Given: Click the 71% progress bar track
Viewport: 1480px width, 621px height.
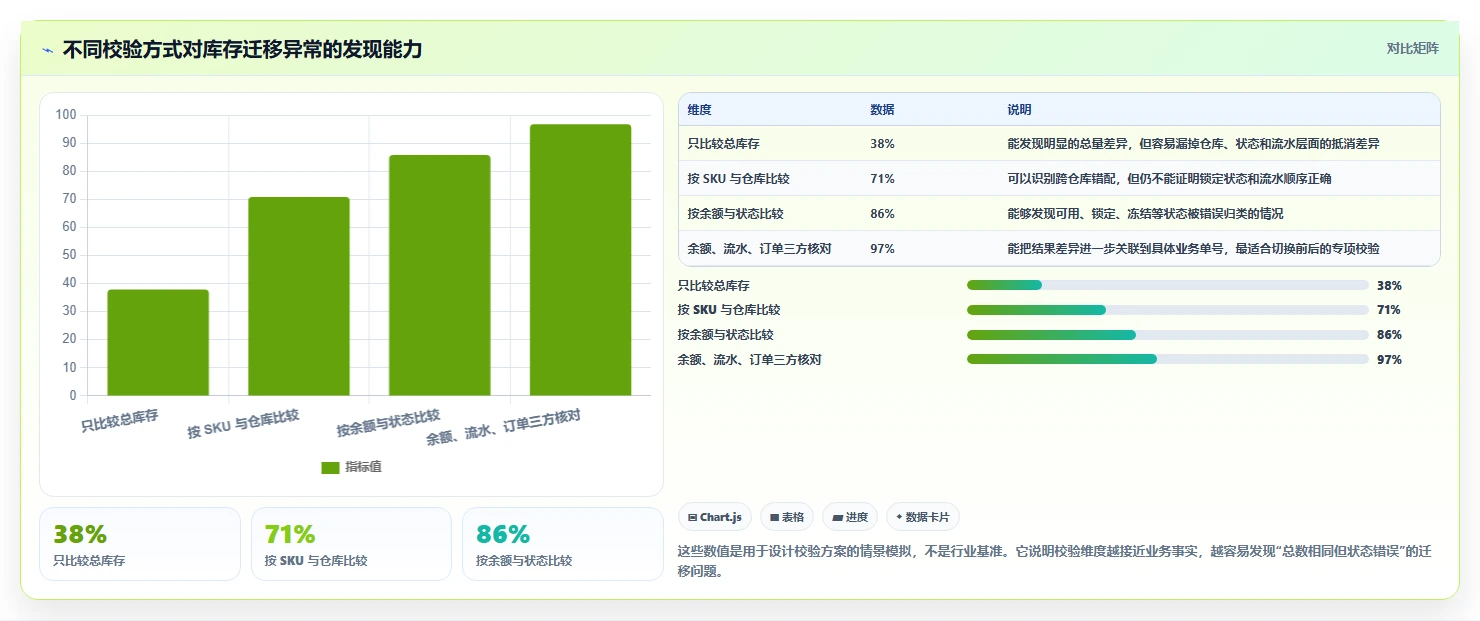Looking at the screenshot, I should click(1167, 310).
